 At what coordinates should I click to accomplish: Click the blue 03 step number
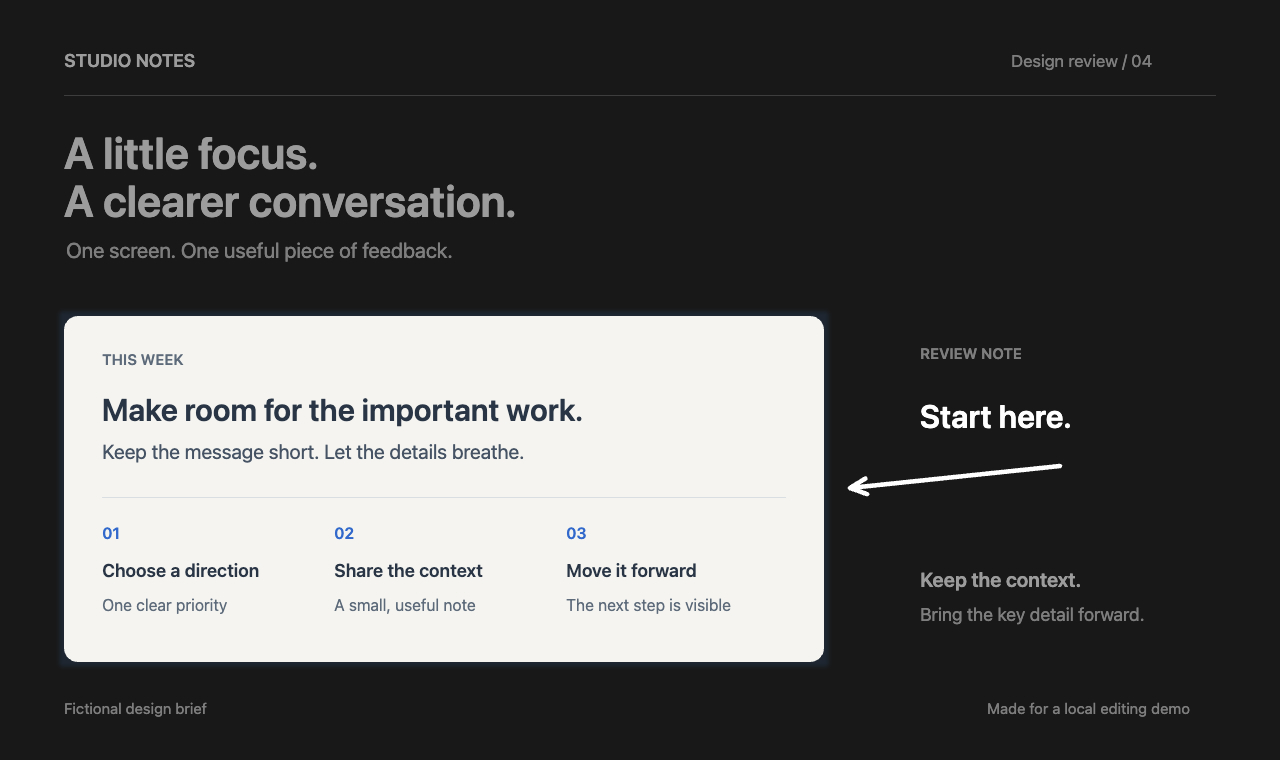tap(576, 534)
